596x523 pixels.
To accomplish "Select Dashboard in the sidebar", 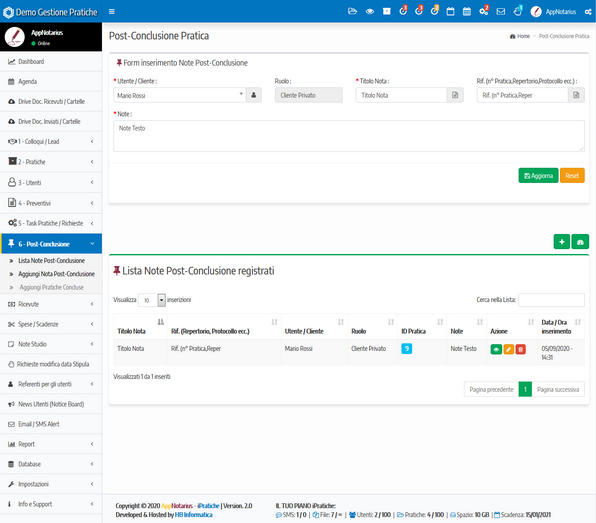I will coord(51,62).
